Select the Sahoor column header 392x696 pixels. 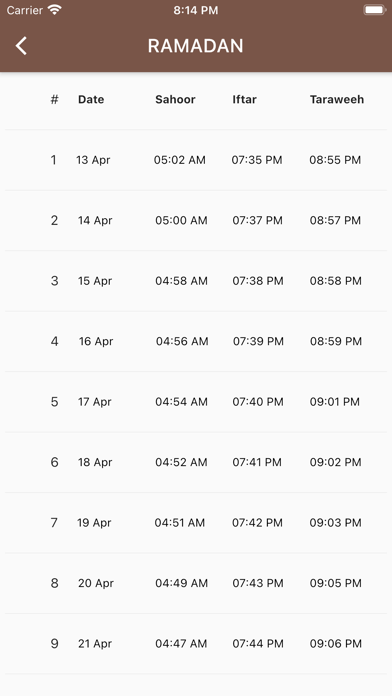175,99
